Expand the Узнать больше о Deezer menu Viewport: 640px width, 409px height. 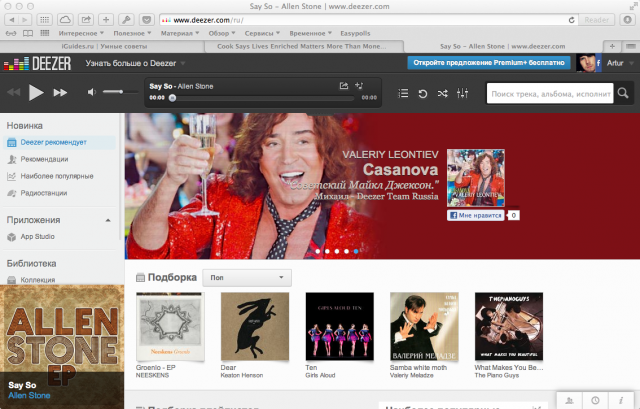click(135, 63)
